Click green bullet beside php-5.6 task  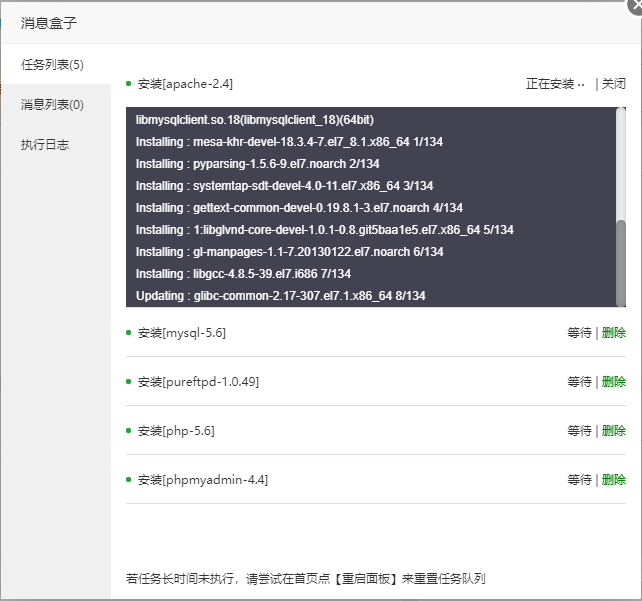point(129,431)
